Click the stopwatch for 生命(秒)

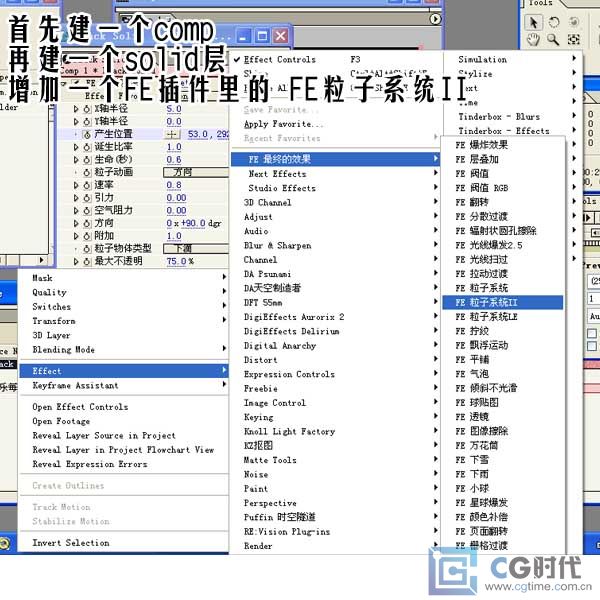click(87, 160)
